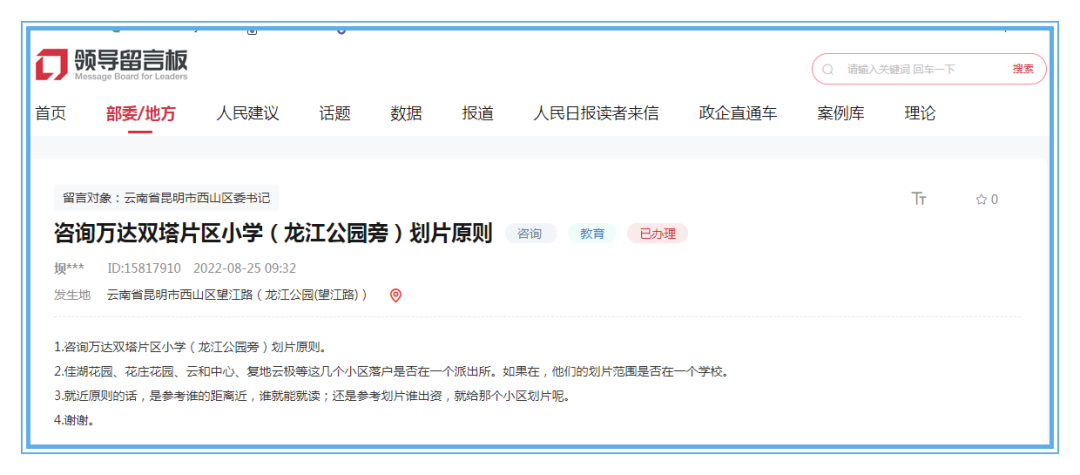Open the 政企直通车 nav item
The width and height of the screenshot is (1080, 475).
tap(738, 114)
